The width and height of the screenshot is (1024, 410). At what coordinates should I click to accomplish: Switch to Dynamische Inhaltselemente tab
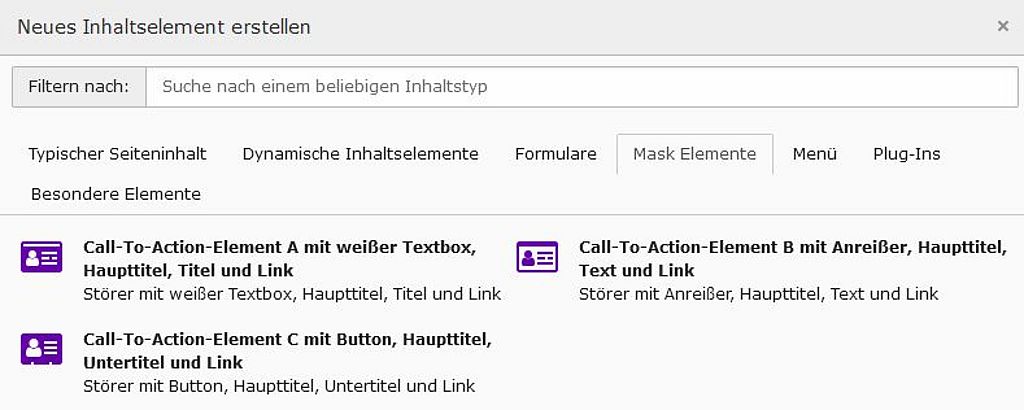360,154
